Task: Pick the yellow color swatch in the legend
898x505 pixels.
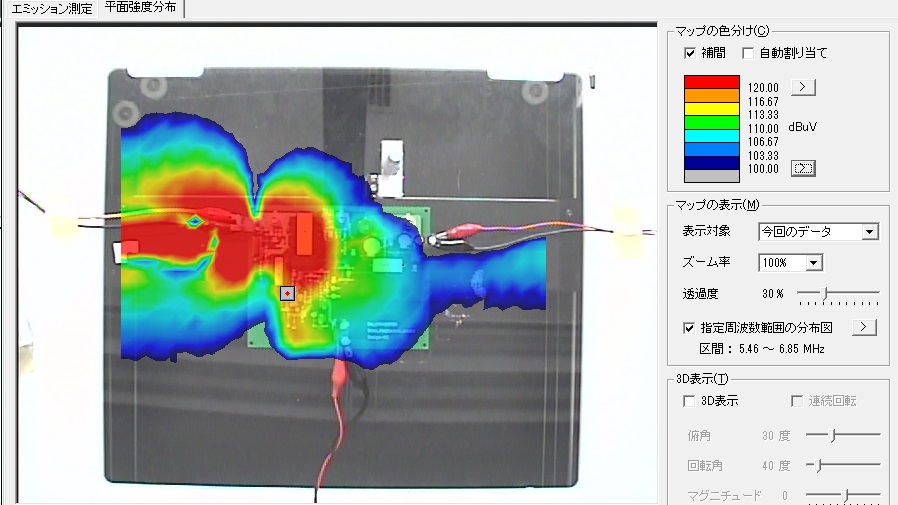Action: tap(711, 108)
